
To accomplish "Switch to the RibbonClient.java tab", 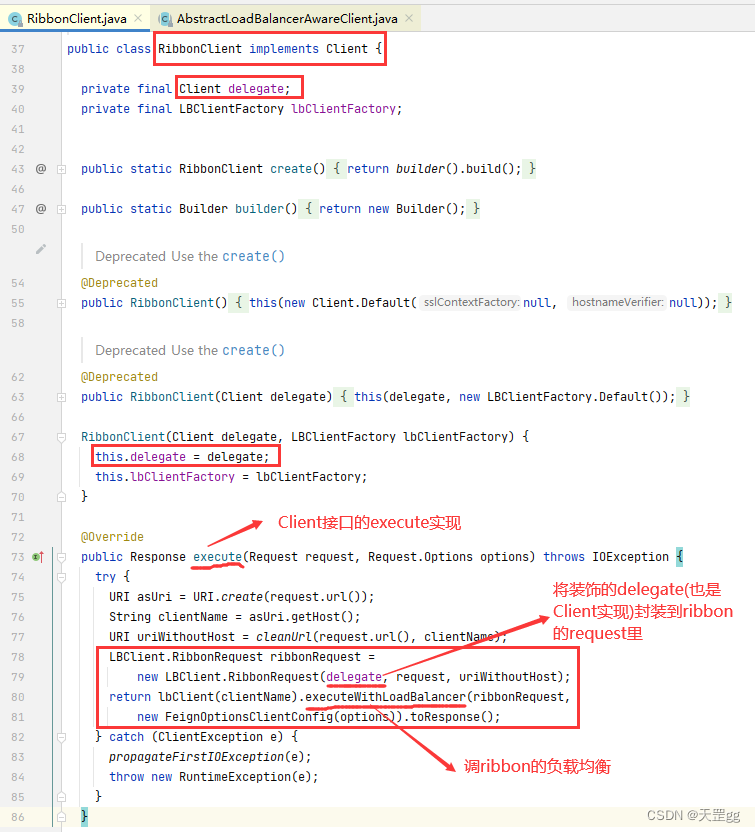I will (x=76, y=19).
